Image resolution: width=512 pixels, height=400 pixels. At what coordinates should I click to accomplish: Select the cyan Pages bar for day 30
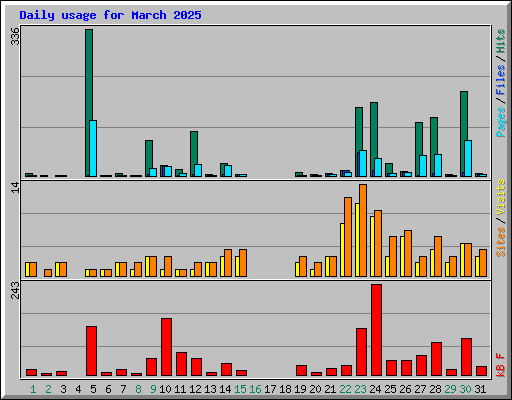coord(468,158)
